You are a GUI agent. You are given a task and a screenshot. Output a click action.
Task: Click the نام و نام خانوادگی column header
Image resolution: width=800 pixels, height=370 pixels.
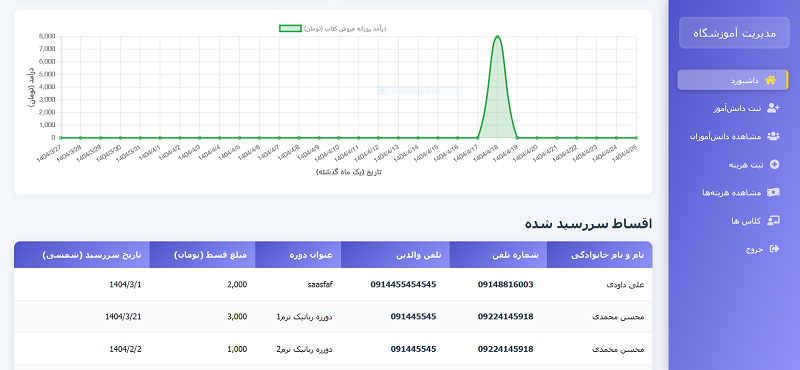(599, 255)
